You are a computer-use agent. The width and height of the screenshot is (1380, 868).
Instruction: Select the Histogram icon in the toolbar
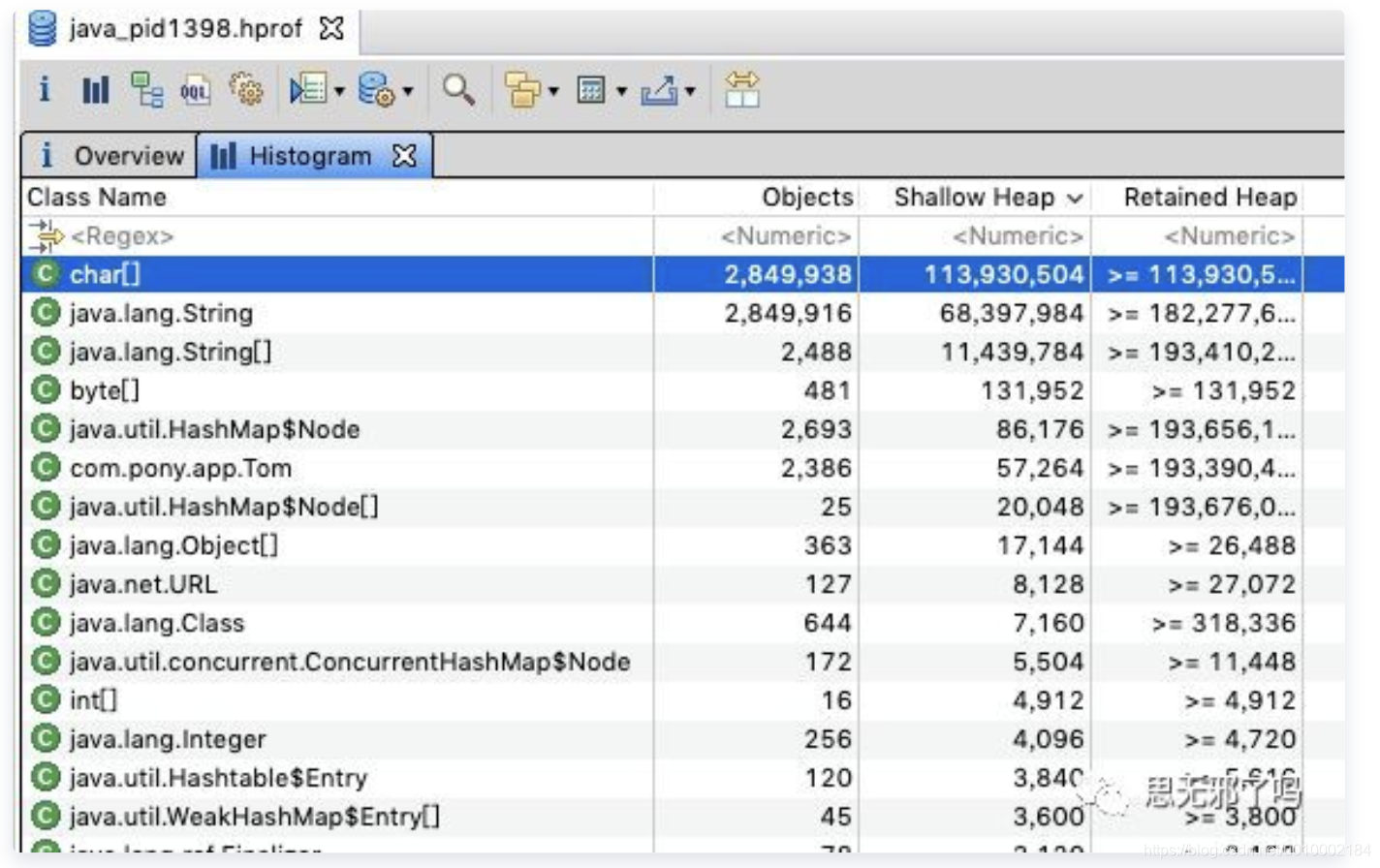pos(95,92)
